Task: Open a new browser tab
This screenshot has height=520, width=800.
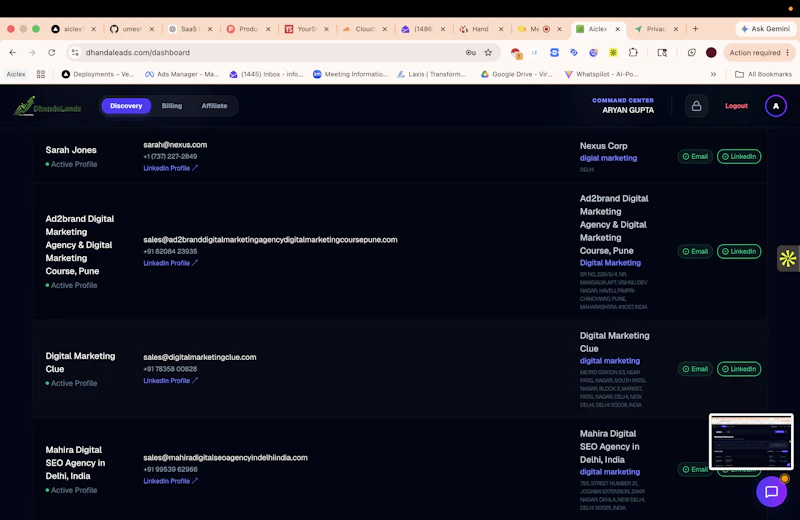Action: click(695, 29)
